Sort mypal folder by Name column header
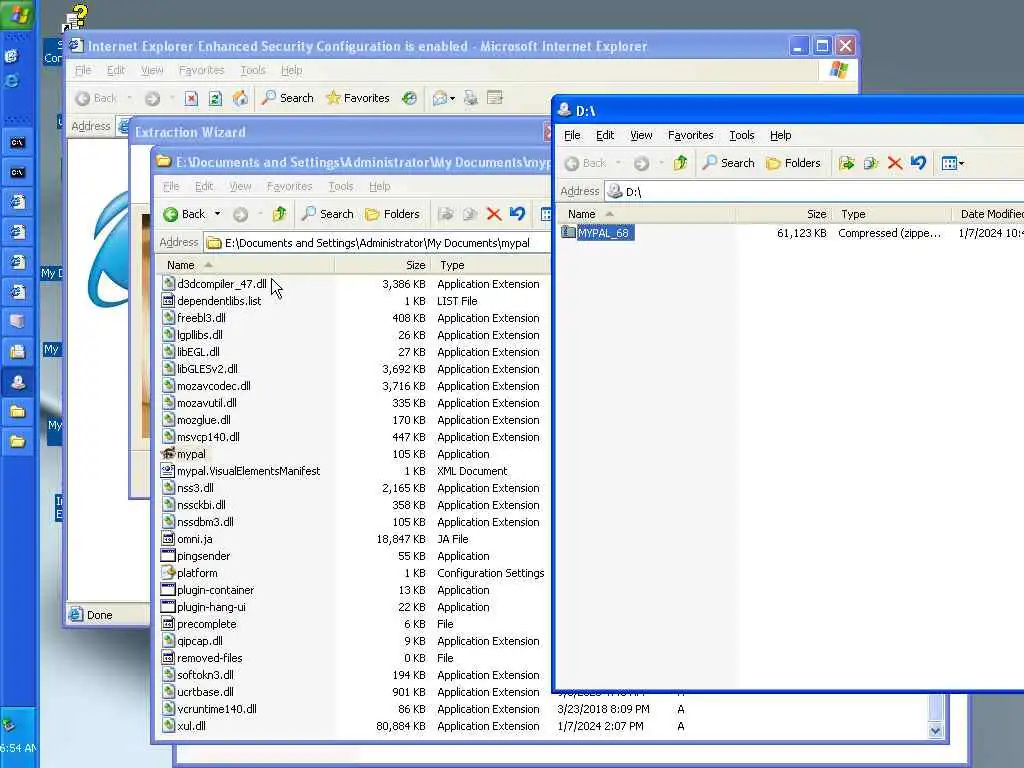Screen dimensions: 1024x768 pos(246,265)
